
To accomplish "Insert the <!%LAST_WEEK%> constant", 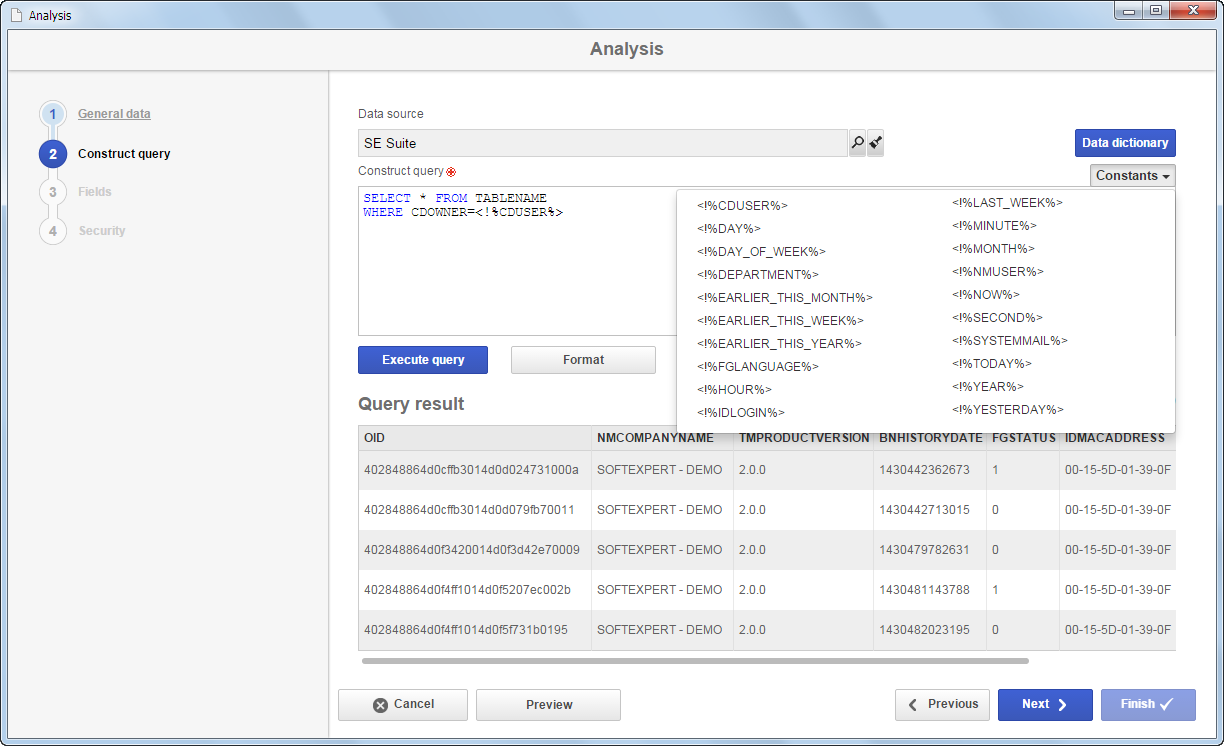I will pyautogui.click(x=1007, y=203).
